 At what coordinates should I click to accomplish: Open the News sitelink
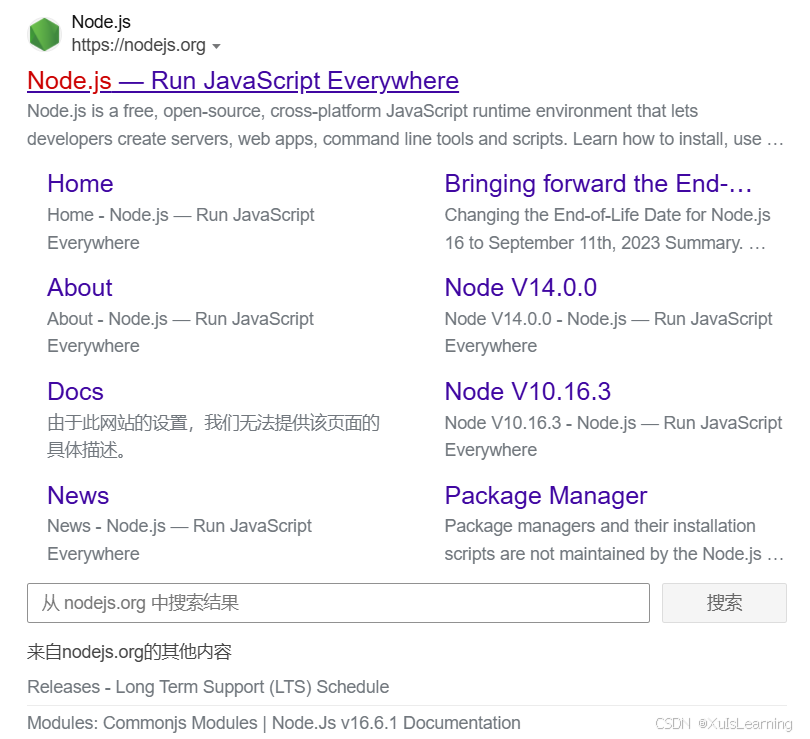coord(78,495)
